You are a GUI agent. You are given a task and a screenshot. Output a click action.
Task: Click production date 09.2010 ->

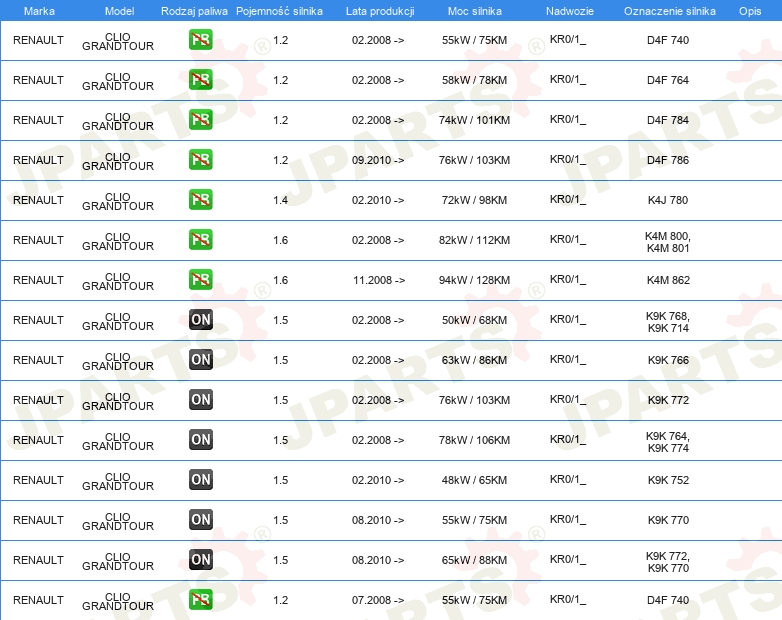(x=378, y=160)
